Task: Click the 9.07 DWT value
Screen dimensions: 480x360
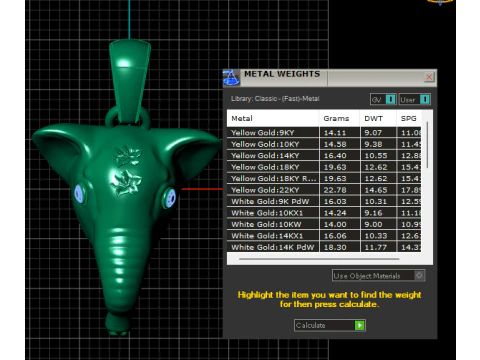Action: [x=373, y=133]
